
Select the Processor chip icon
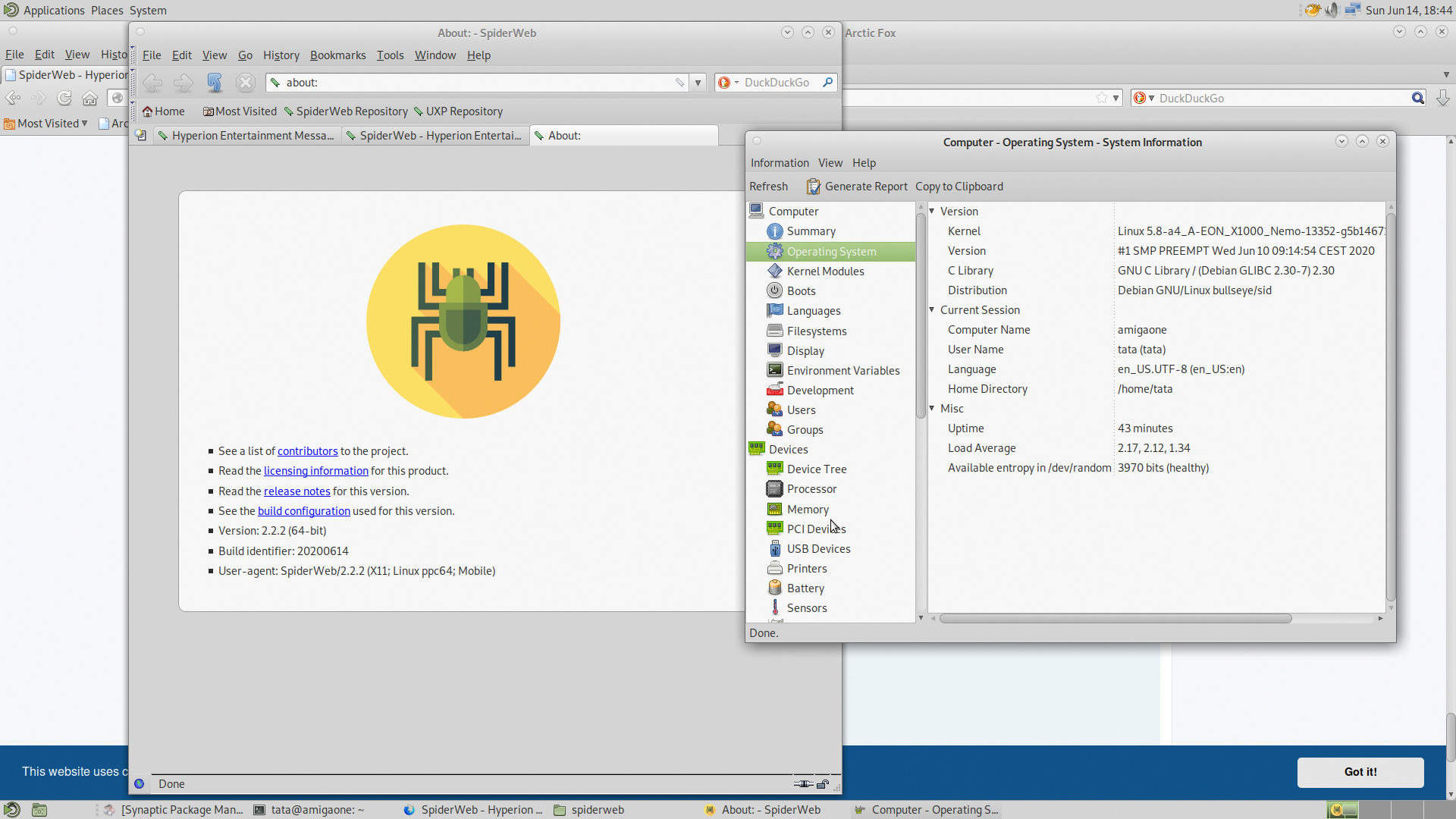coord(774,489)
